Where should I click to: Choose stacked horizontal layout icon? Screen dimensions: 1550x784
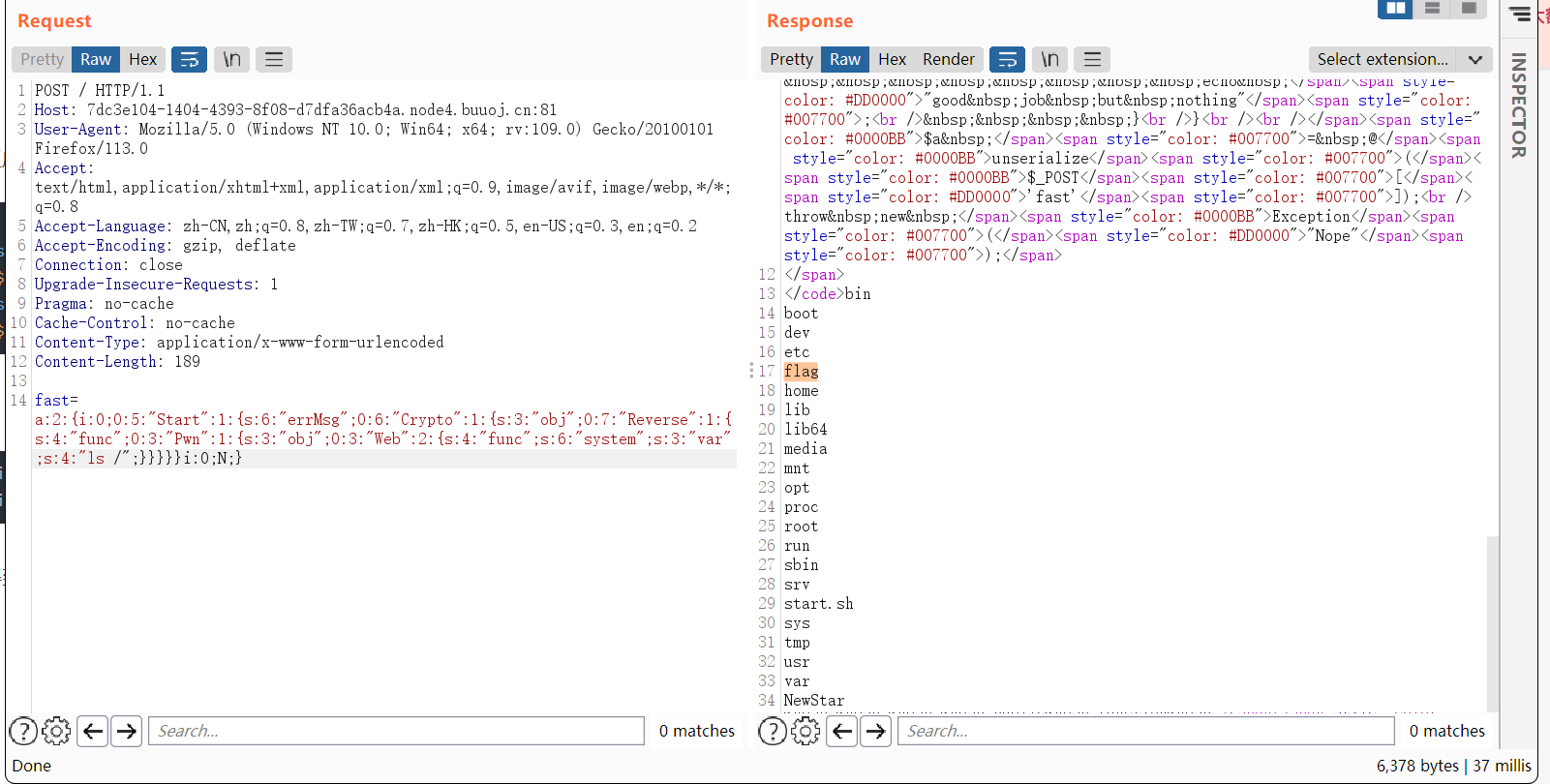(1432, 9)
